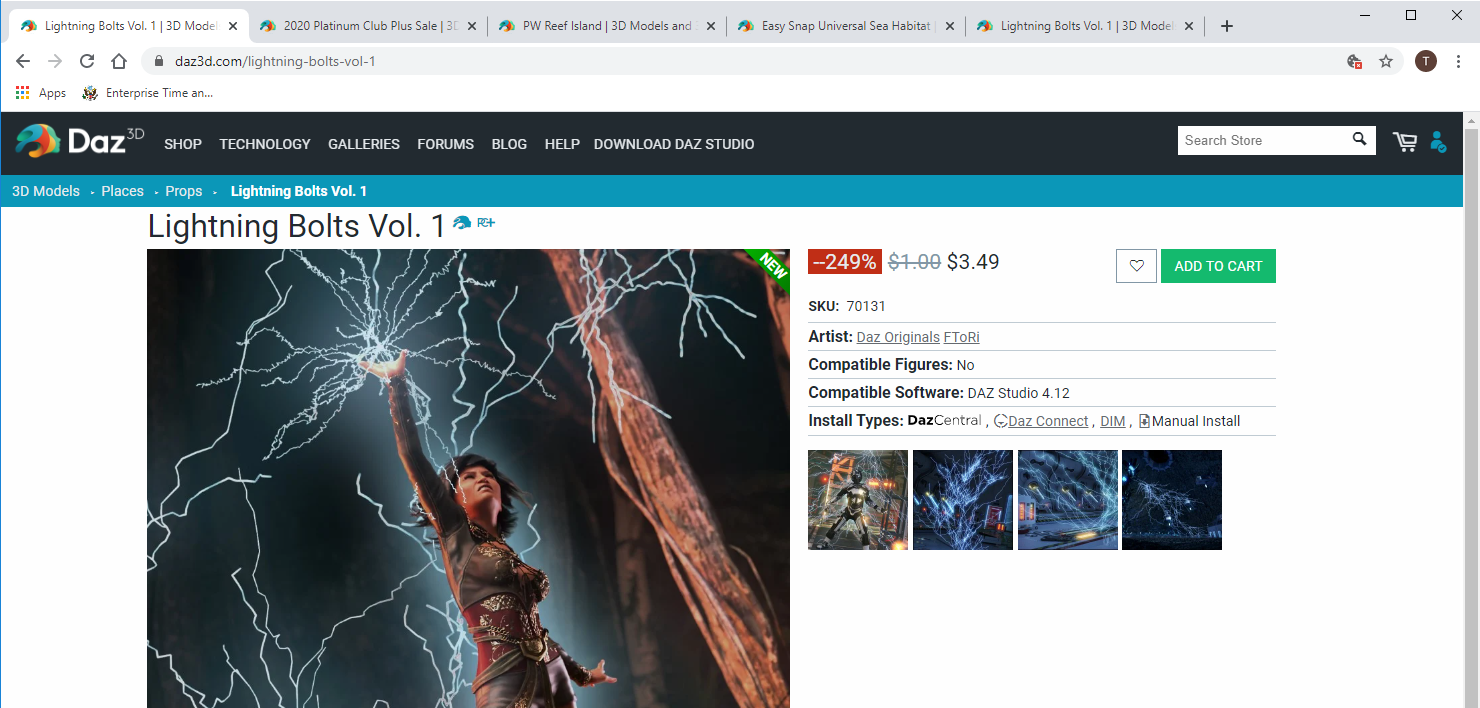Viewport: 1480px width, 708px height.
Task: Open the BLOG menu item
Action: coord(509,144)
